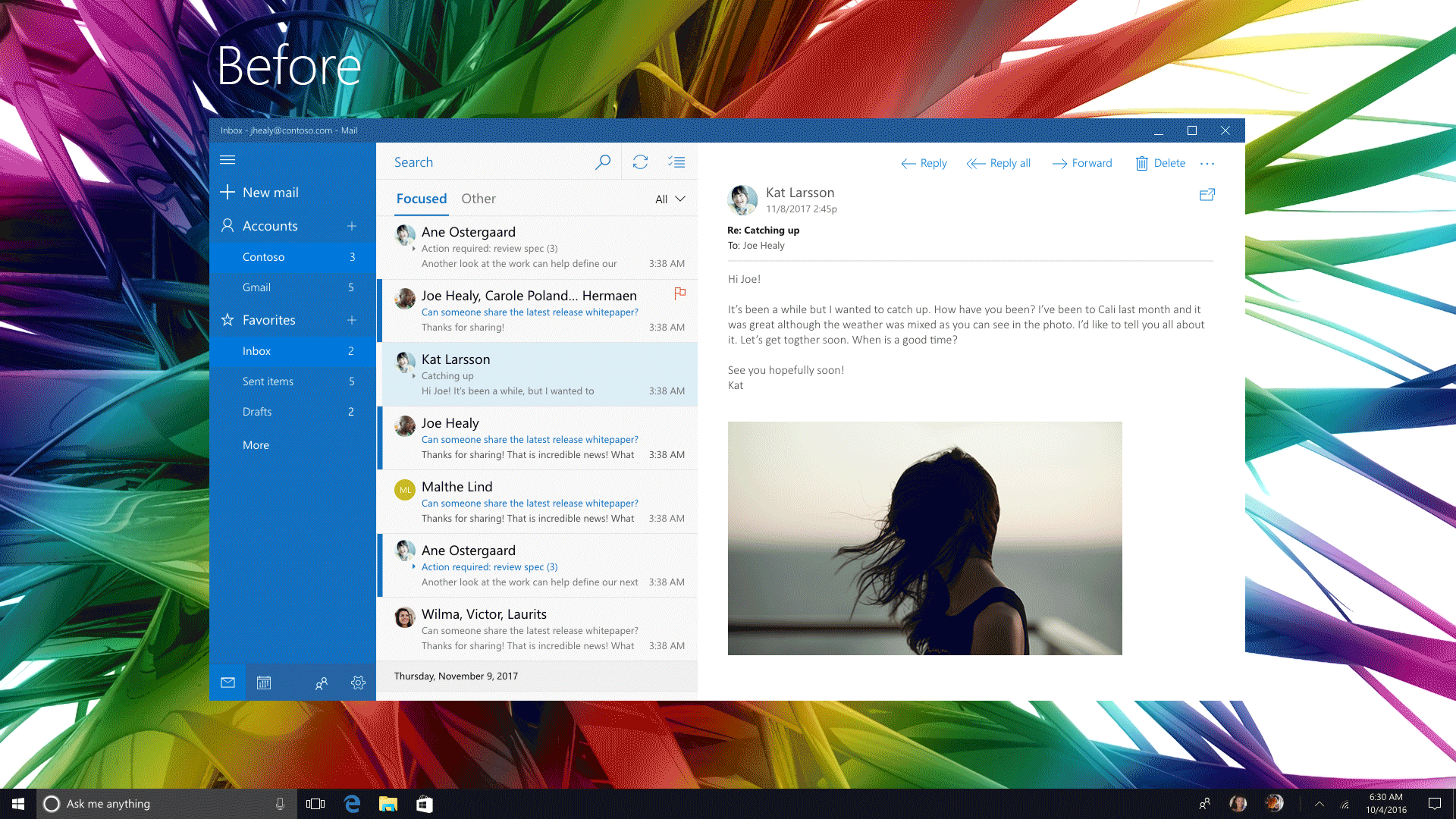Open message in new window icon
The width and height of the screenshot is (1456, 819).
click(x=1207, y=195)
